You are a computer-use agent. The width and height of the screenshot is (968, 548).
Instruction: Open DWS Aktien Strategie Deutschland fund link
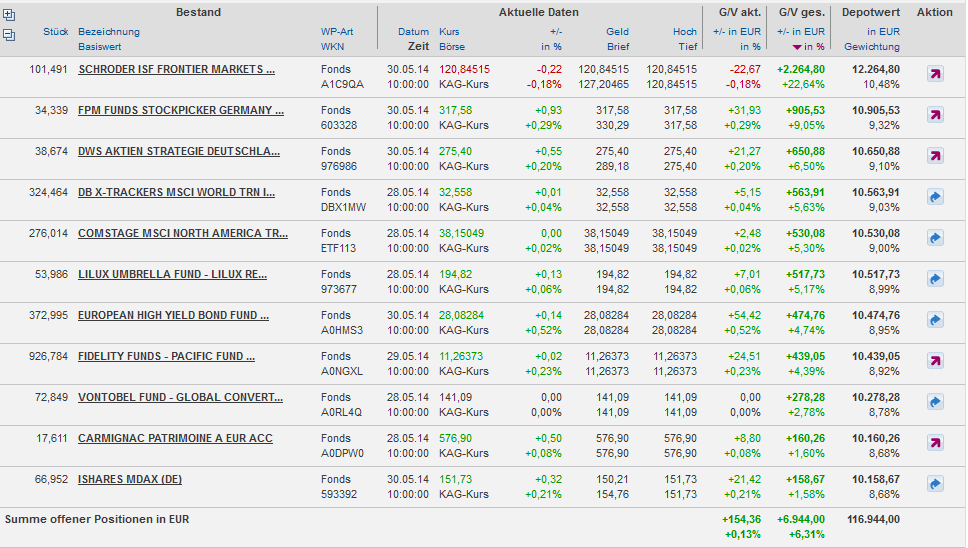(179, 151)
